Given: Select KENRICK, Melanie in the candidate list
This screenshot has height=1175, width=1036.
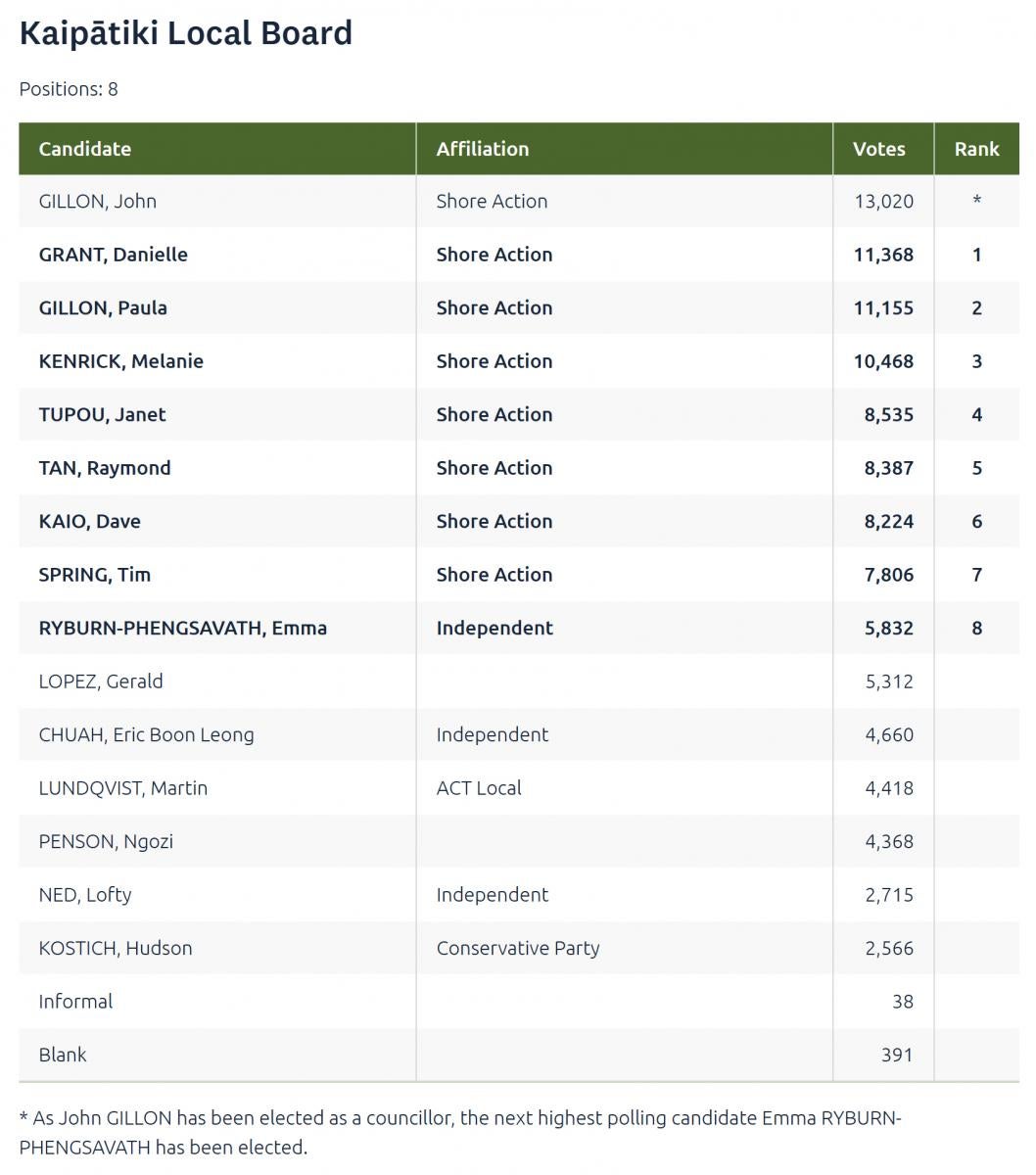Looking at the screenshot, I should point(120,361).
